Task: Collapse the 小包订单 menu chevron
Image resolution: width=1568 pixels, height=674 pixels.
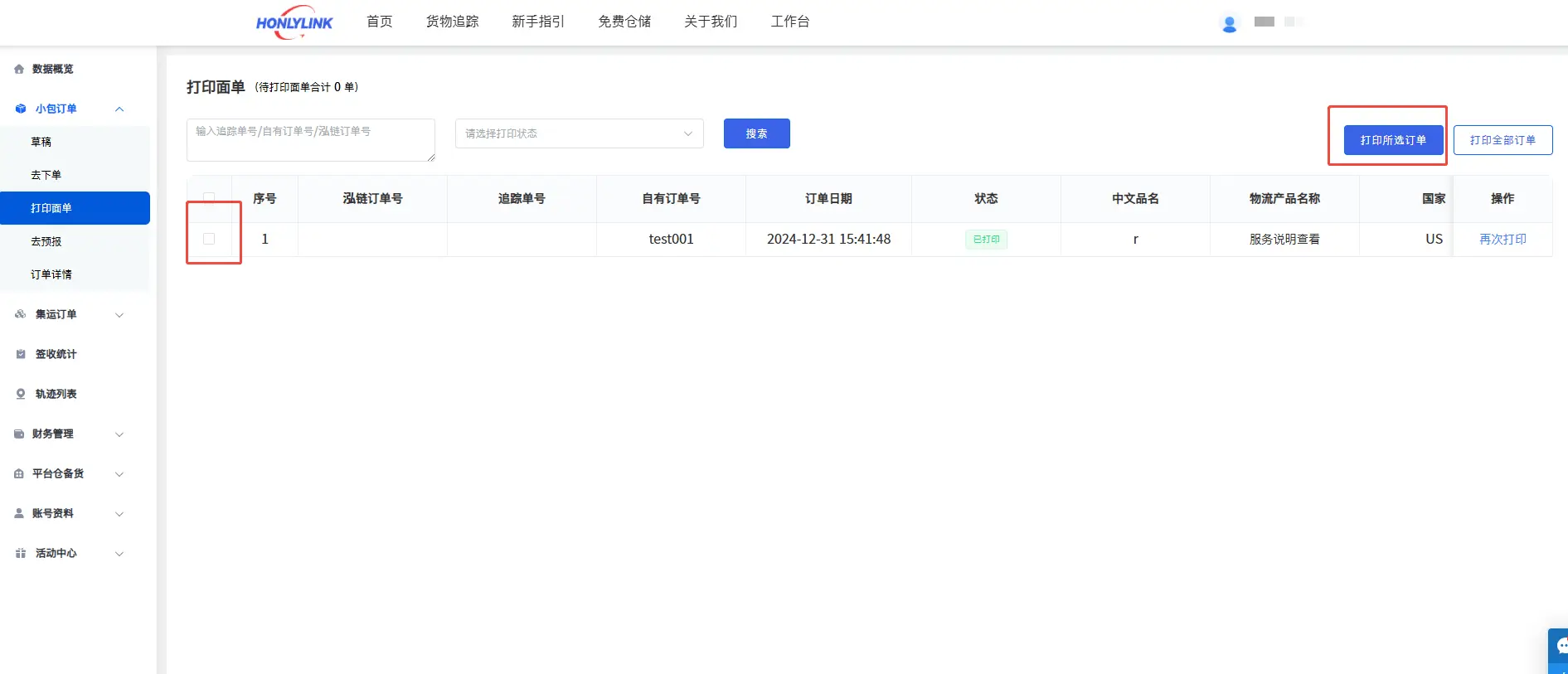Action: pyautogui.click(x=119, y=109)
